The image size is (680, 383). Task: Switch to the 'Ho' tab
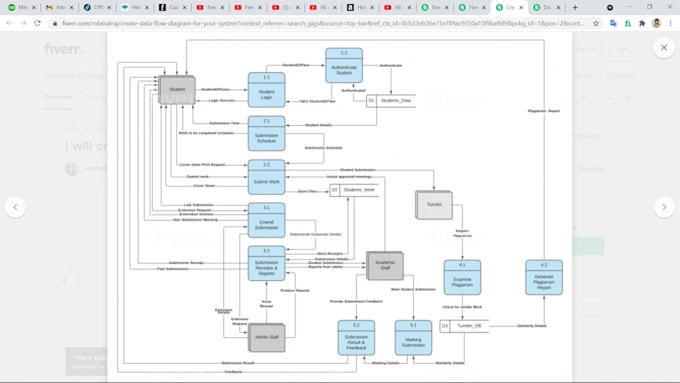(360, 7)
